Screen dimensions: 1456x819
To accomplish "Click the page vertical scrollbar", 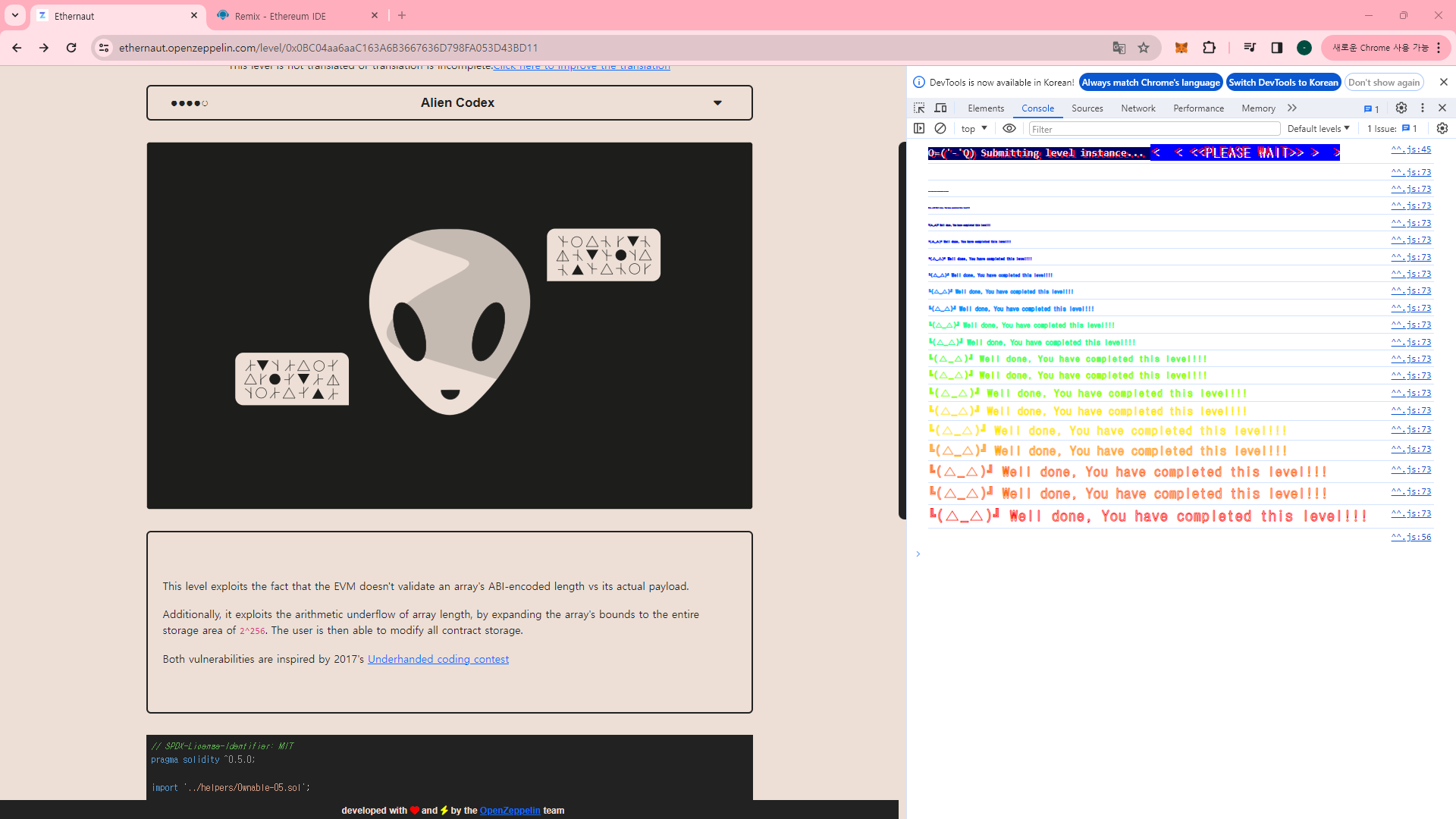I will 902,330.
